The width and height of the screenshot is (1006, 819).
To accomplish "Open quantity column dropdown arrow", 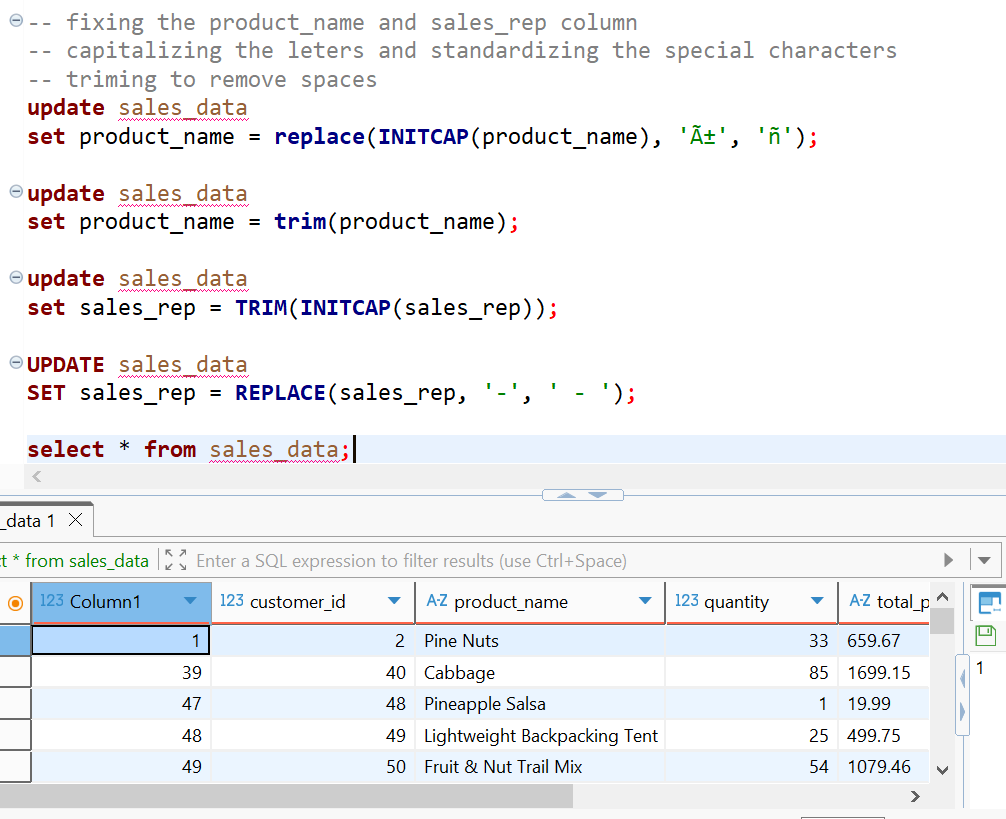I will point(817,601).
